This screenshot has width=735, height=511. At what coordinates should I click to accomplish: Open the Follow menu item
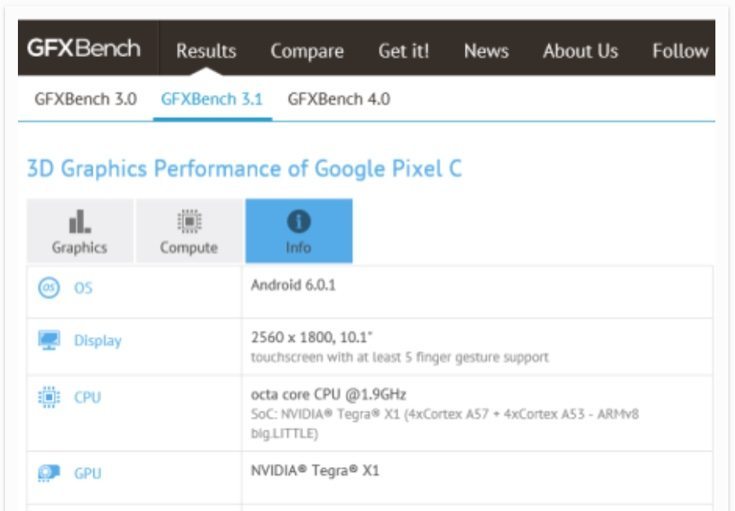tap(680, 51)
